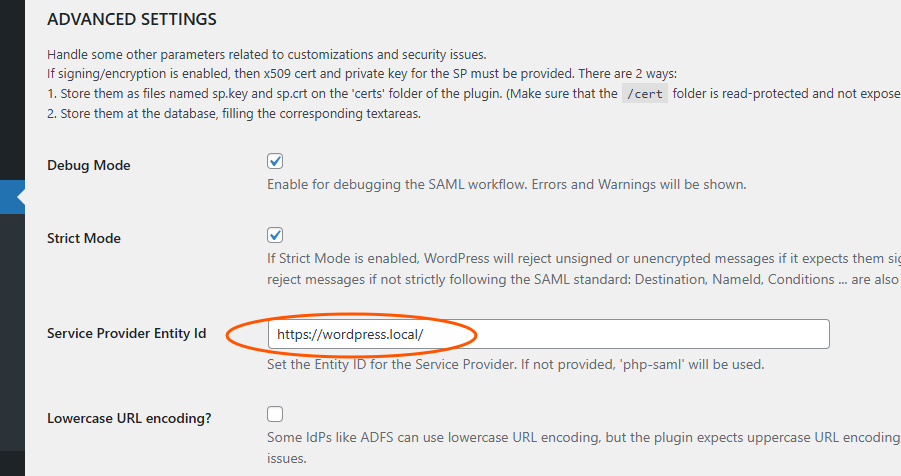Uncheck the Strict Mode checkbox
Viewport: 901px width, 476px height.
point(276,235)
